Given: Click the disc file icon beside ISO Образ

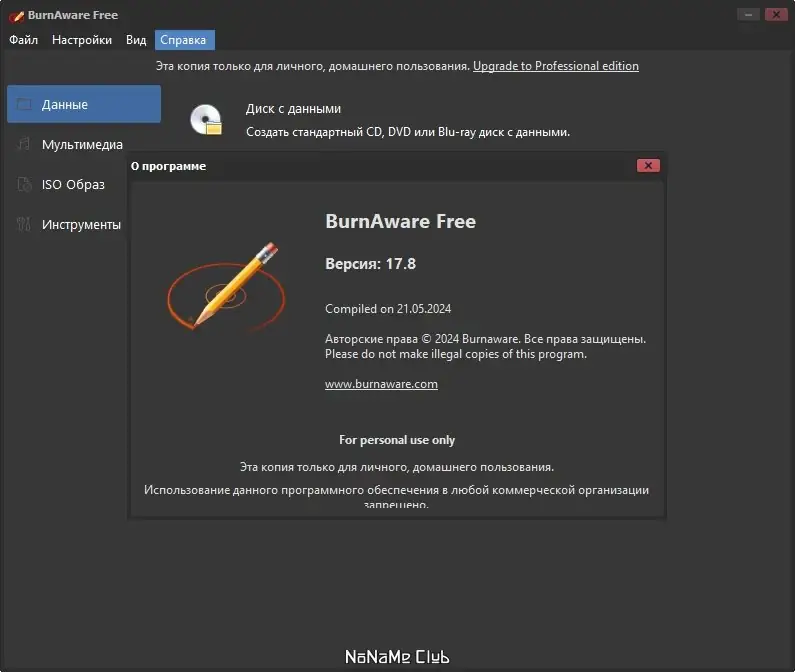Looking at the screenshot, I should point(24,184).
